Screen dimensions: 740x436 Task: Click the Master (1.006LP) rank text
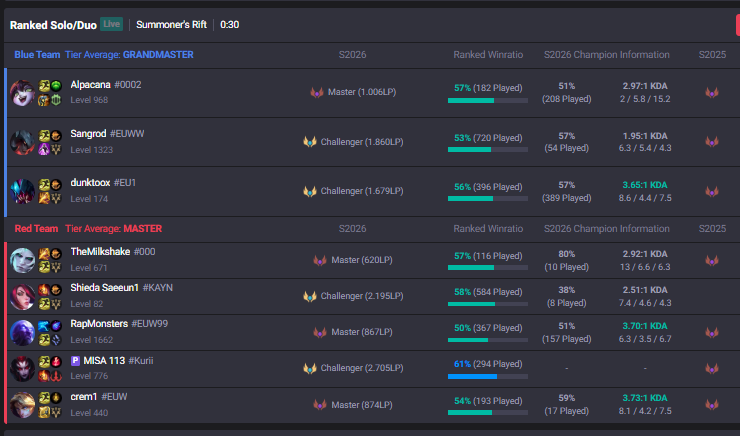click(362, 92)
